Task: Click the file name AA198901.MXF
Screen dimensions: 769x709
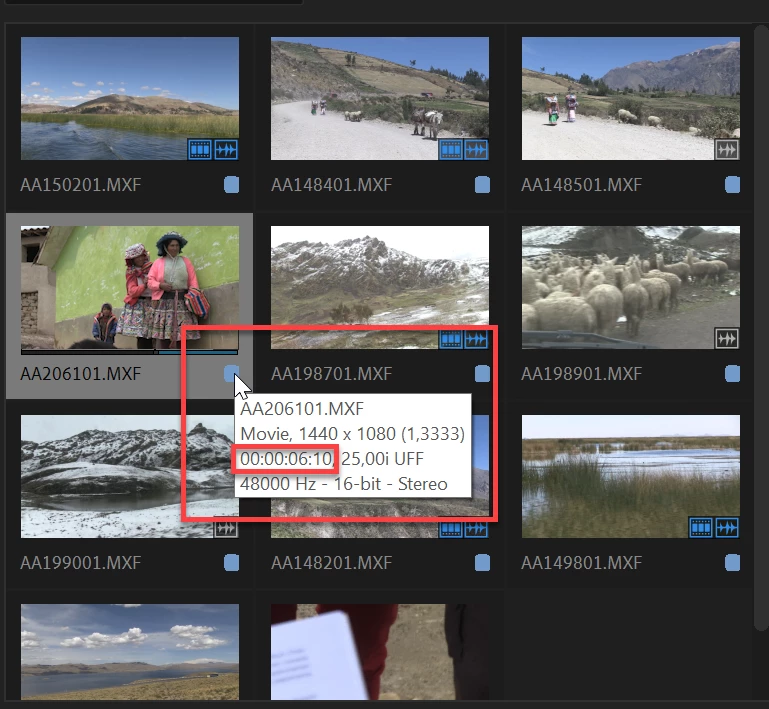Action: click(582, 374)
